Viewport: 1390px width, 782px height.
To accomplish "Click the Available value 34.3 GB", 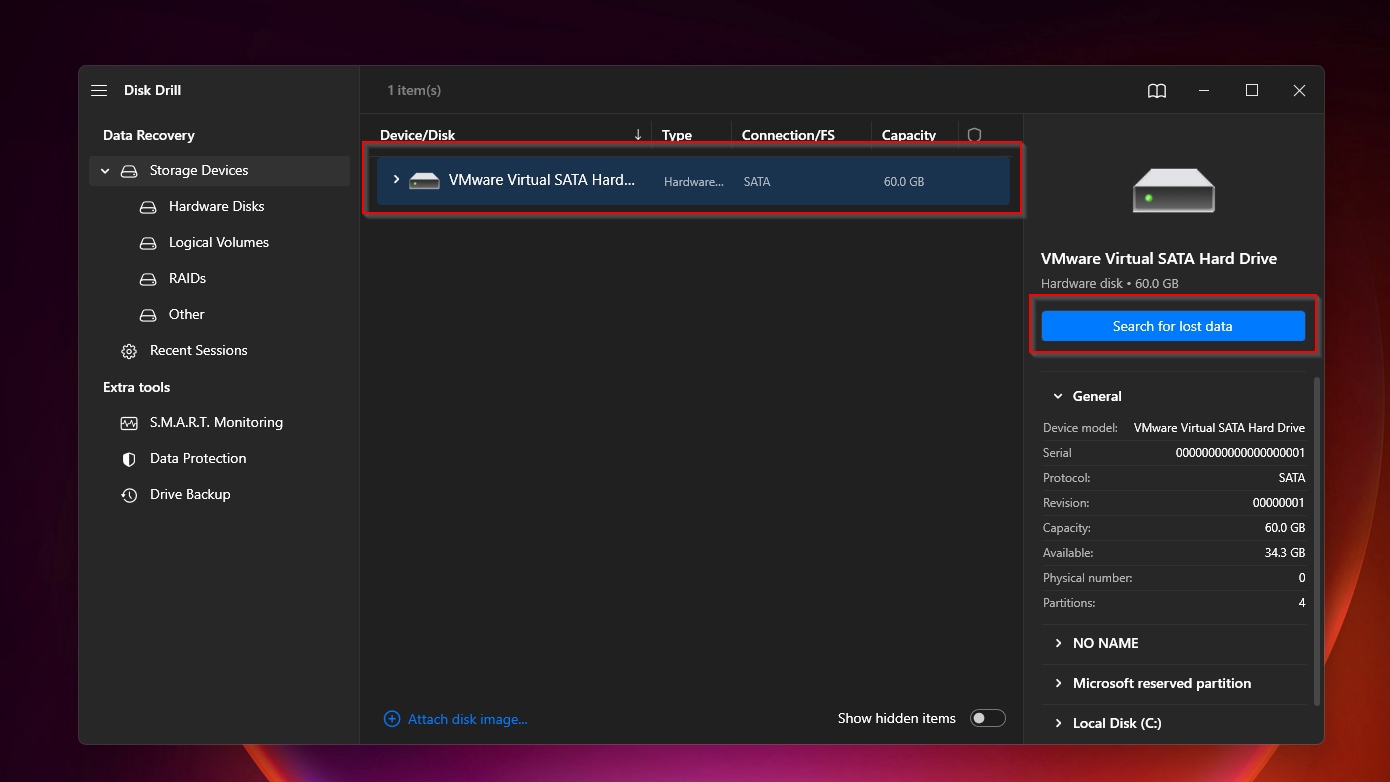I will [1285, 553].
